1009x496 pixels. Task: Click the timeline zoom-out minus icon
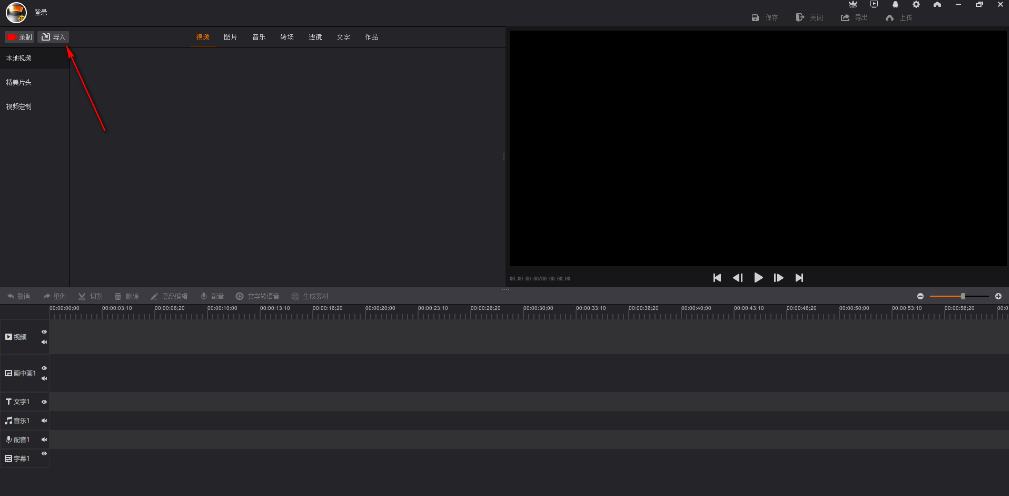[921, 296]
